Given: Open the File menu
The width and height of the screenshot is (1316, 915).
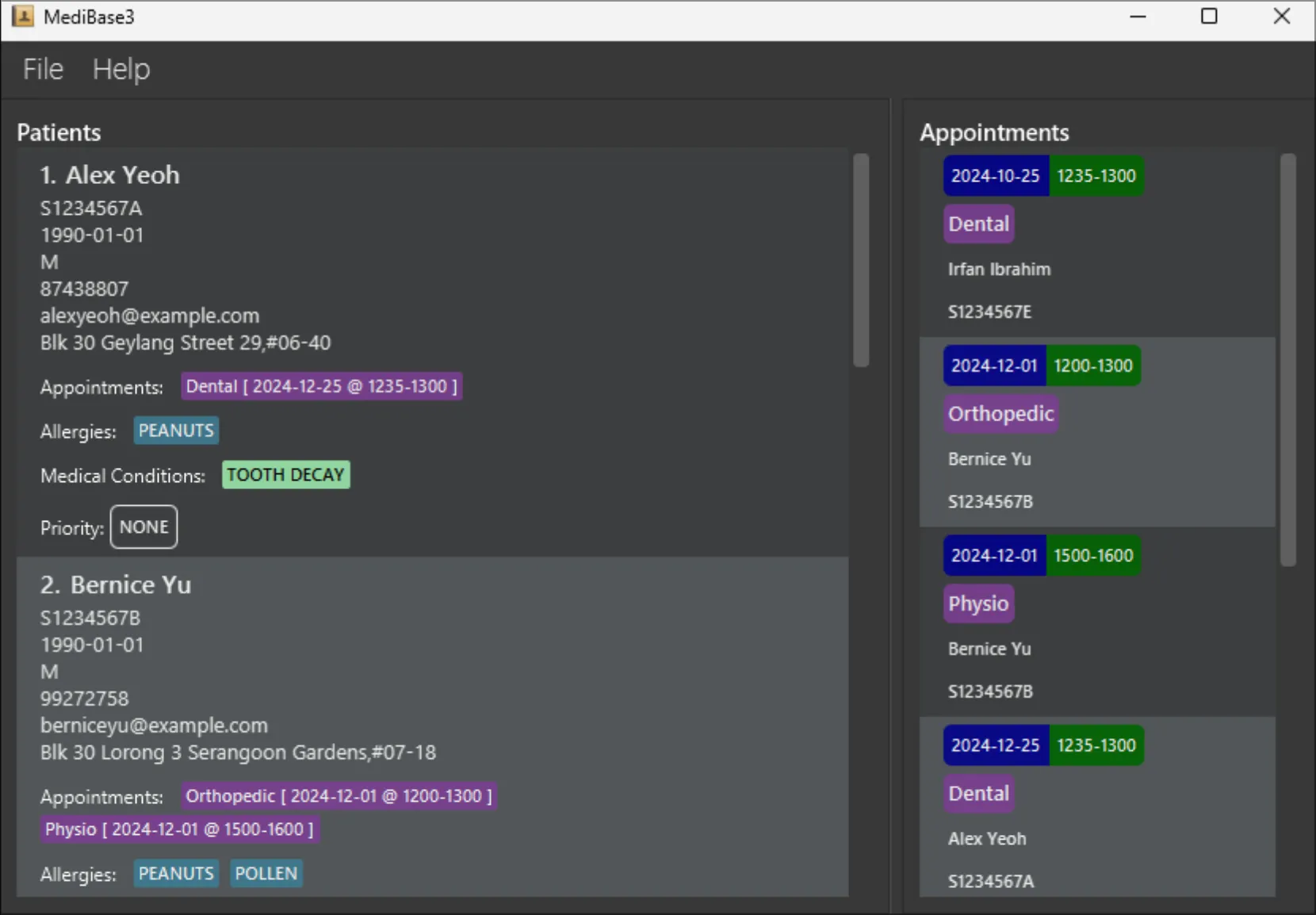Looking at the screenshot, I should click(x=42, y=69).
